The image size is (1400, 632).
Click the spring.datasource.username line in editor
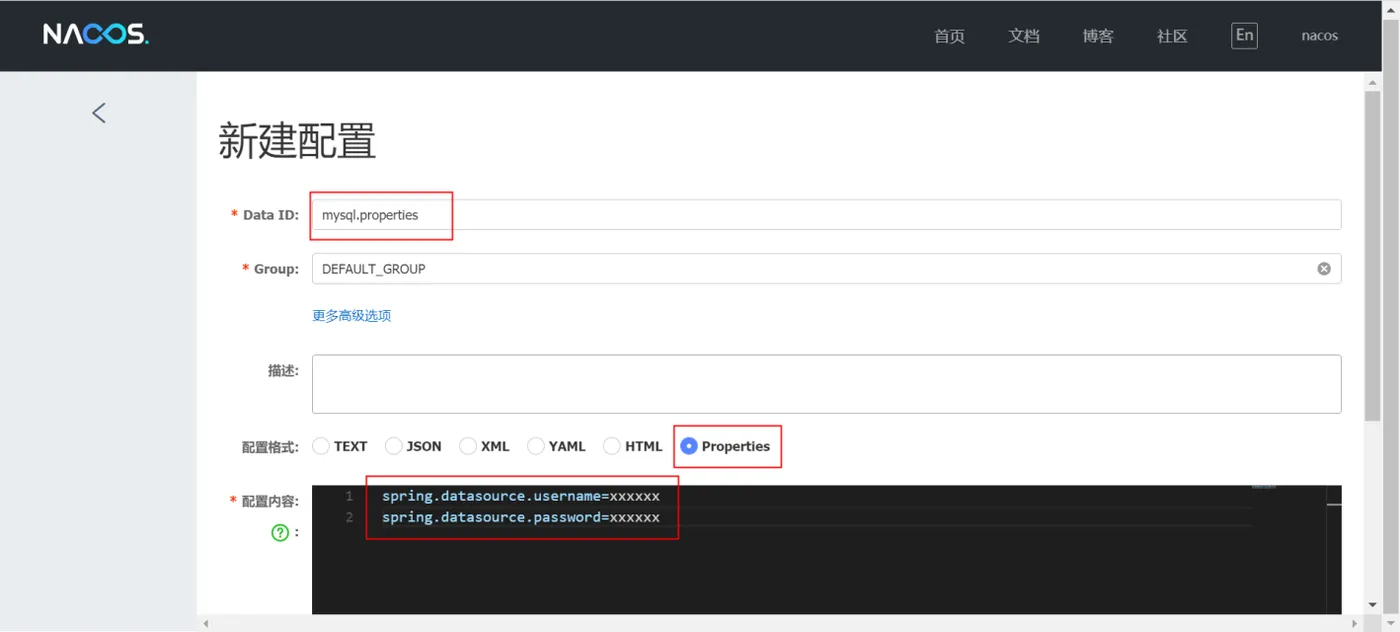click(x=520, y=496)
